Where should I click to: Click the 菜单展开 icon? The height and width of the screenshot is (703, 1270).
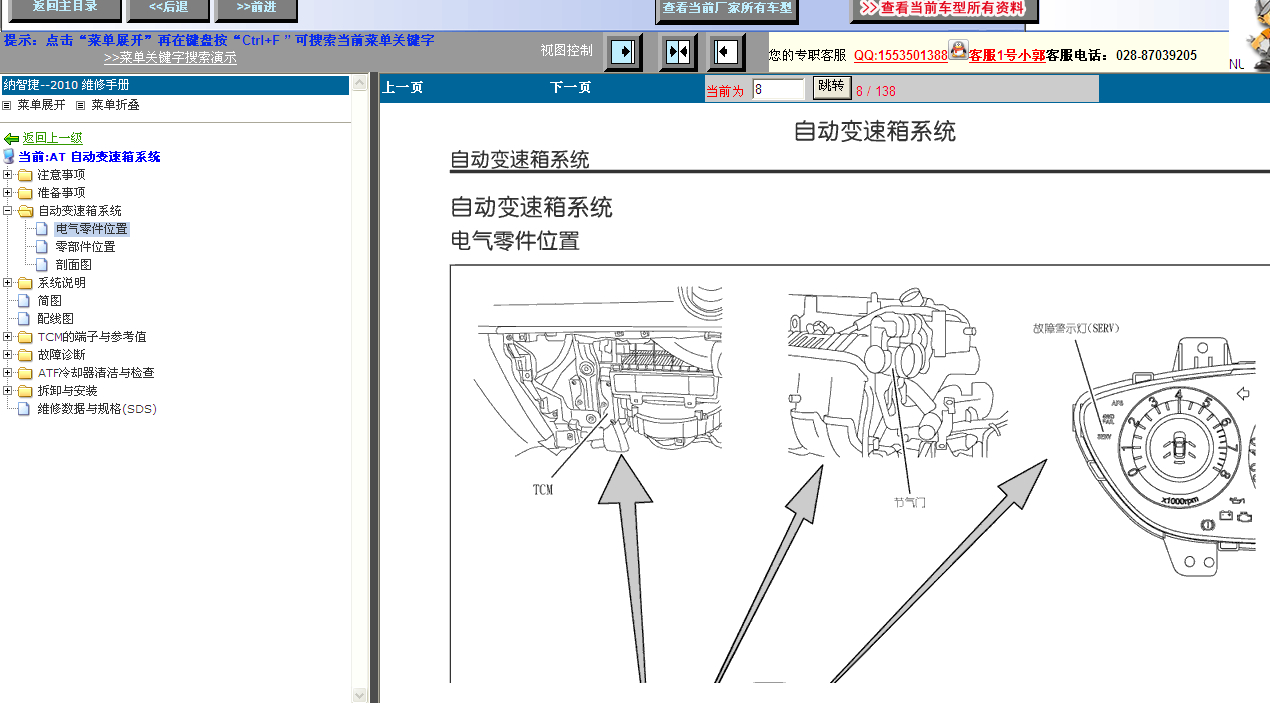pos(7,105)
